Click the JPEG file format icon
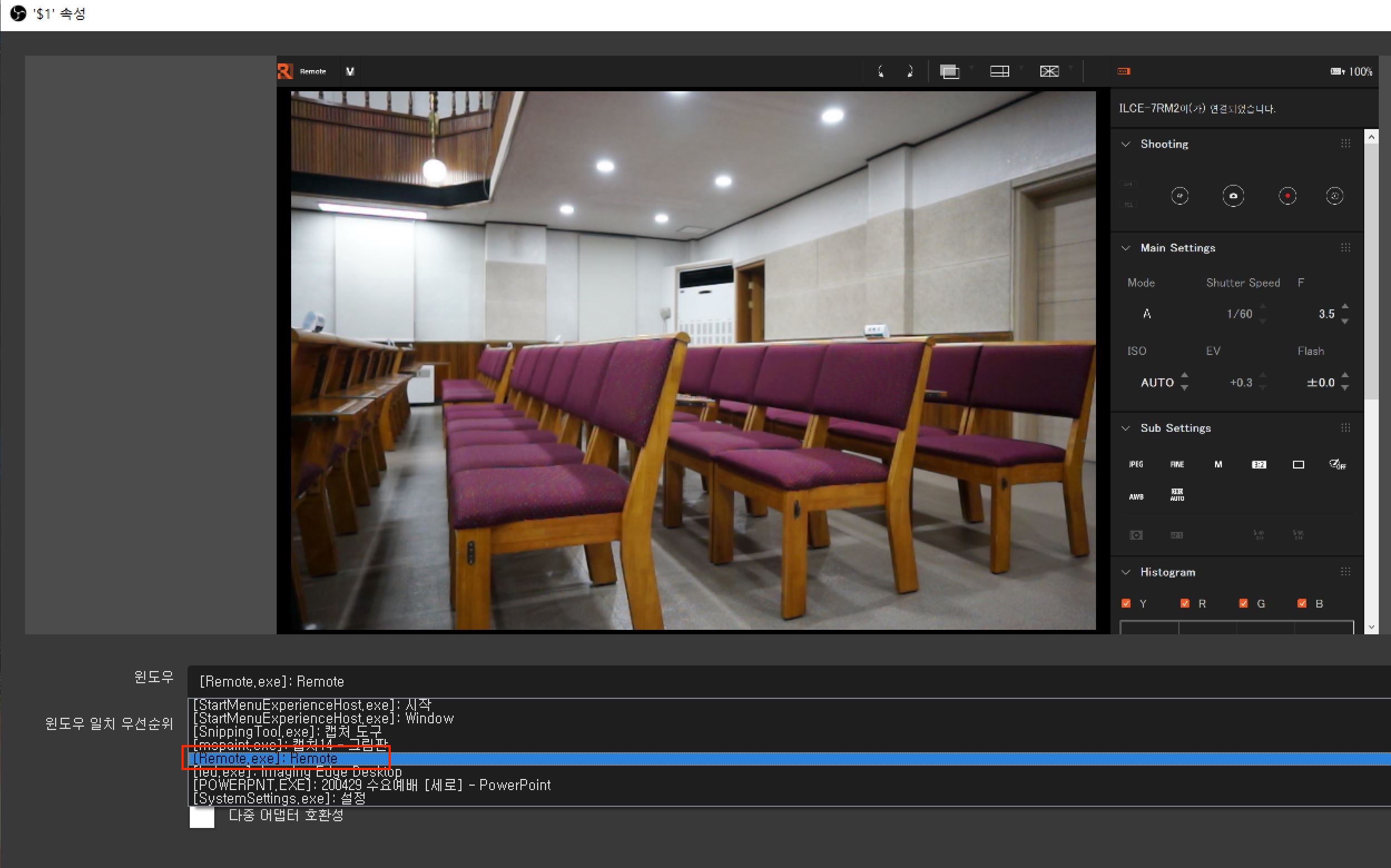This screenshot has width=1391, height=868. [x=1136, y=464]
